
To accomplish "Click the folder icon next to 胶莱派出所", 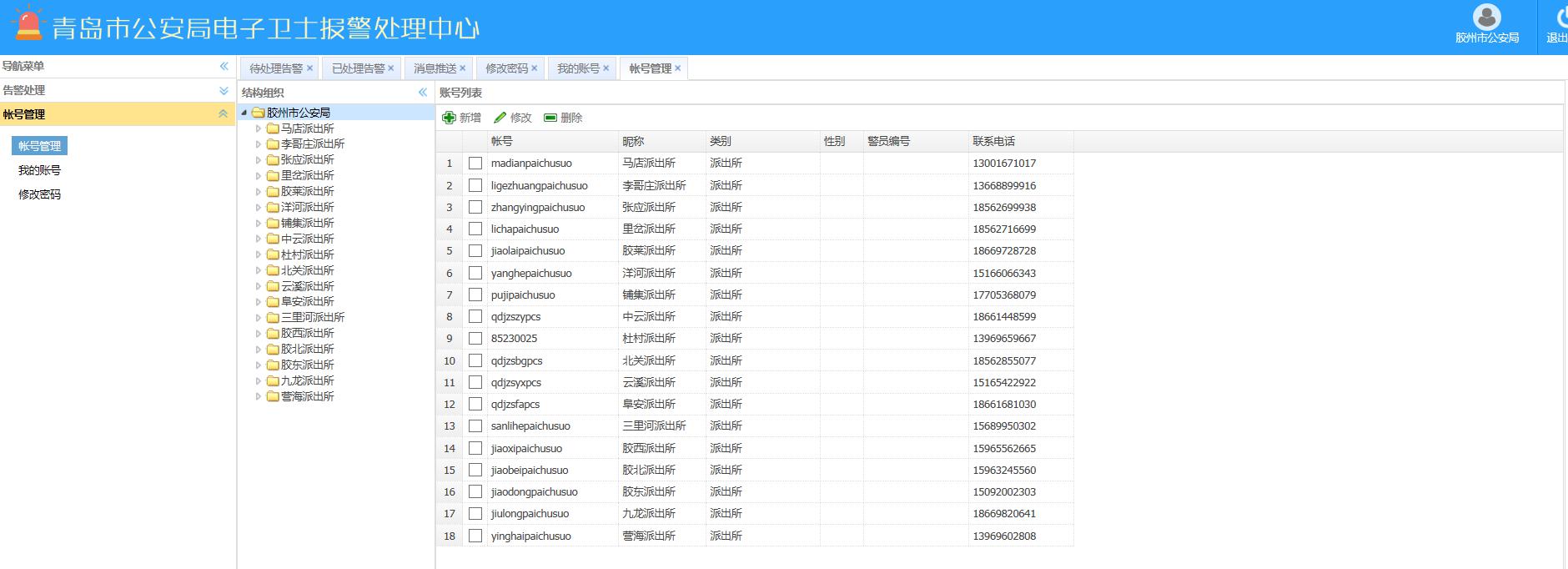I will pyautogui.click(x=273, y=192).
